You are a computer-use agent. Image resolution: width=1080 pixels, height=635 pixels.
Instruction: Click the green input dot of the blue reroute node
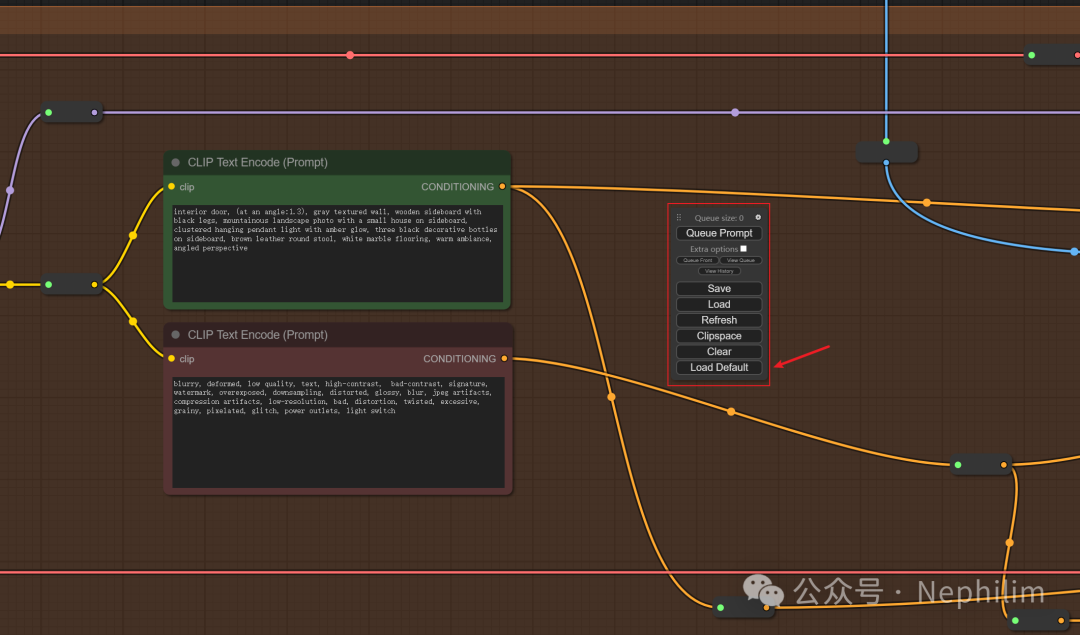(886, 141)
